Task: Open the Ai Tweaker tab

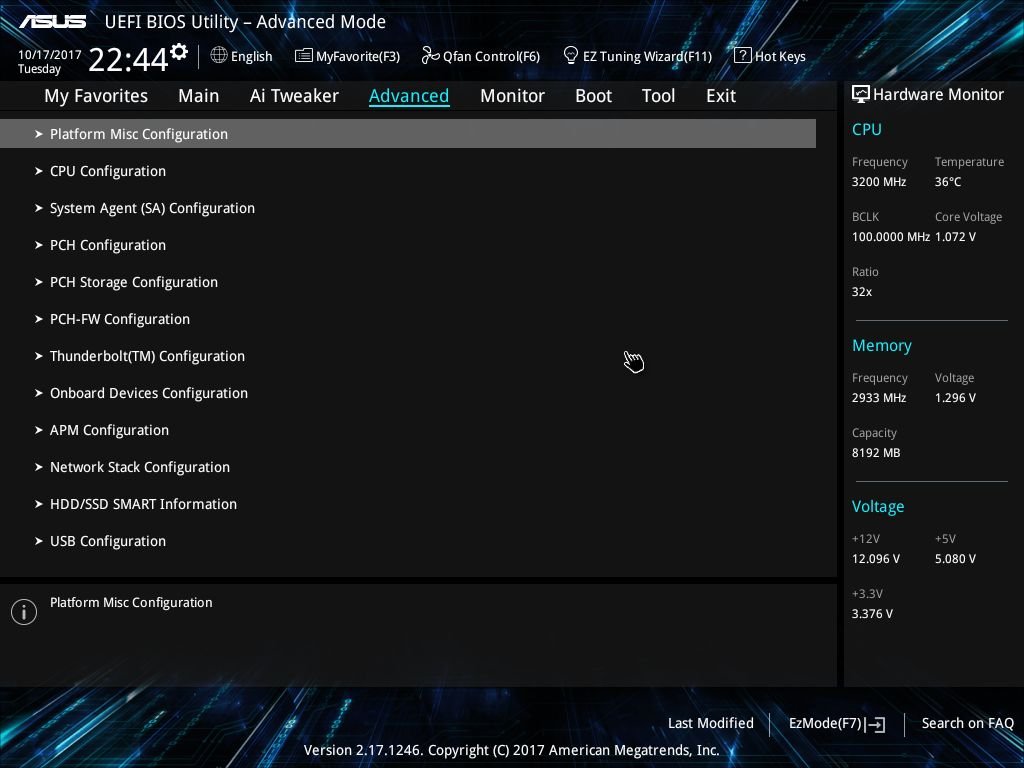Action: (x=294, y=96)
